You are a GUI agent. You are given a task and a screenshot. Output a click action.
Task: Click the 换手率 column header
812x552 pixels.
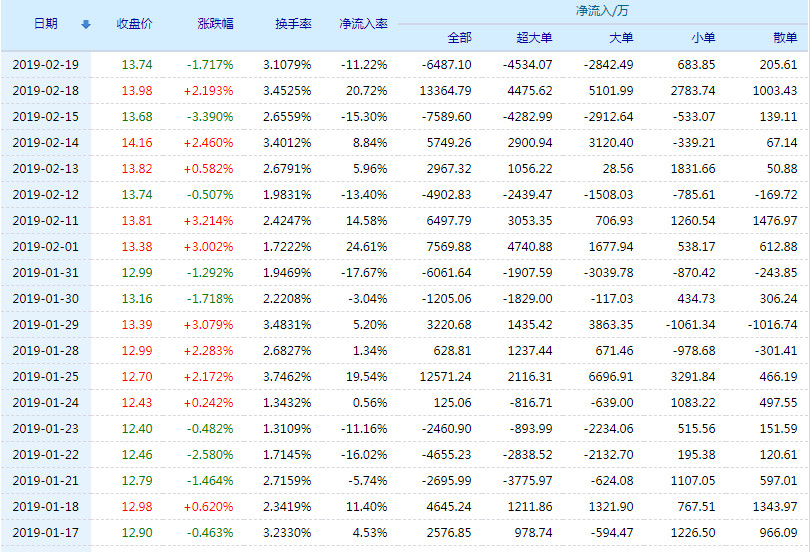[x=292, y=24]
